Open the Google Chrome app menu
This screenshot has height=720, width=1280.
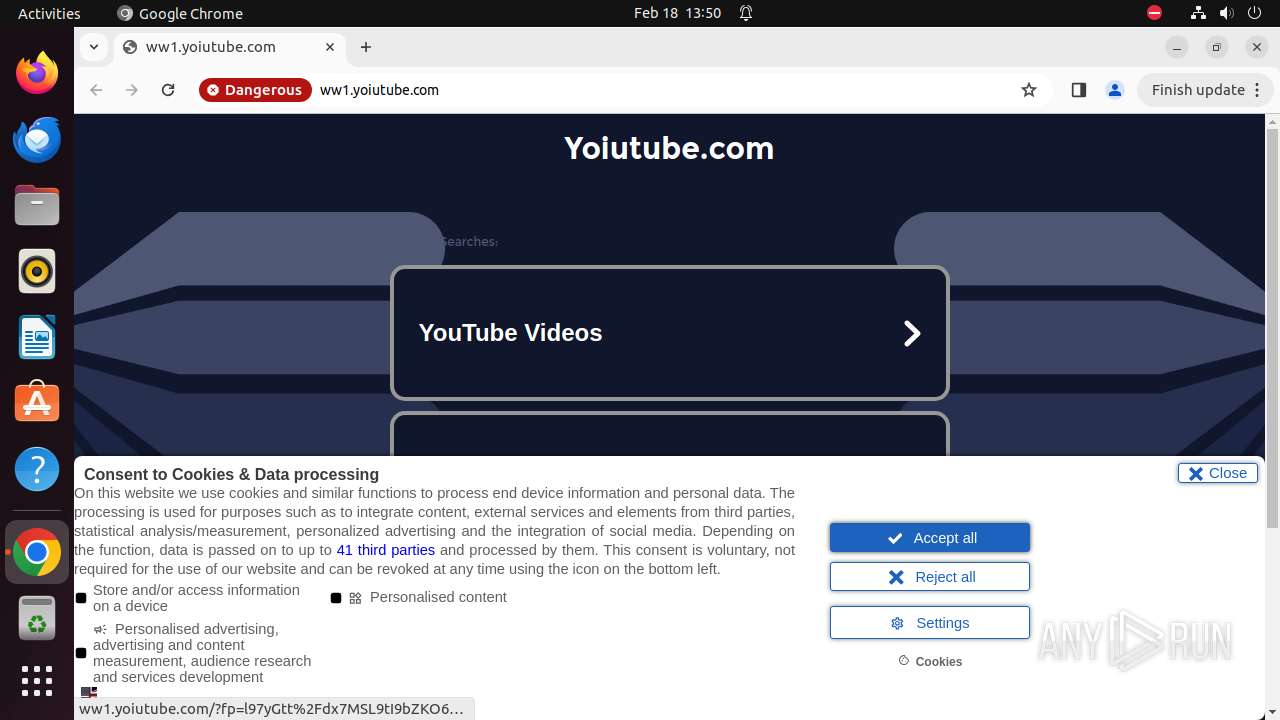tap(180, 13)
